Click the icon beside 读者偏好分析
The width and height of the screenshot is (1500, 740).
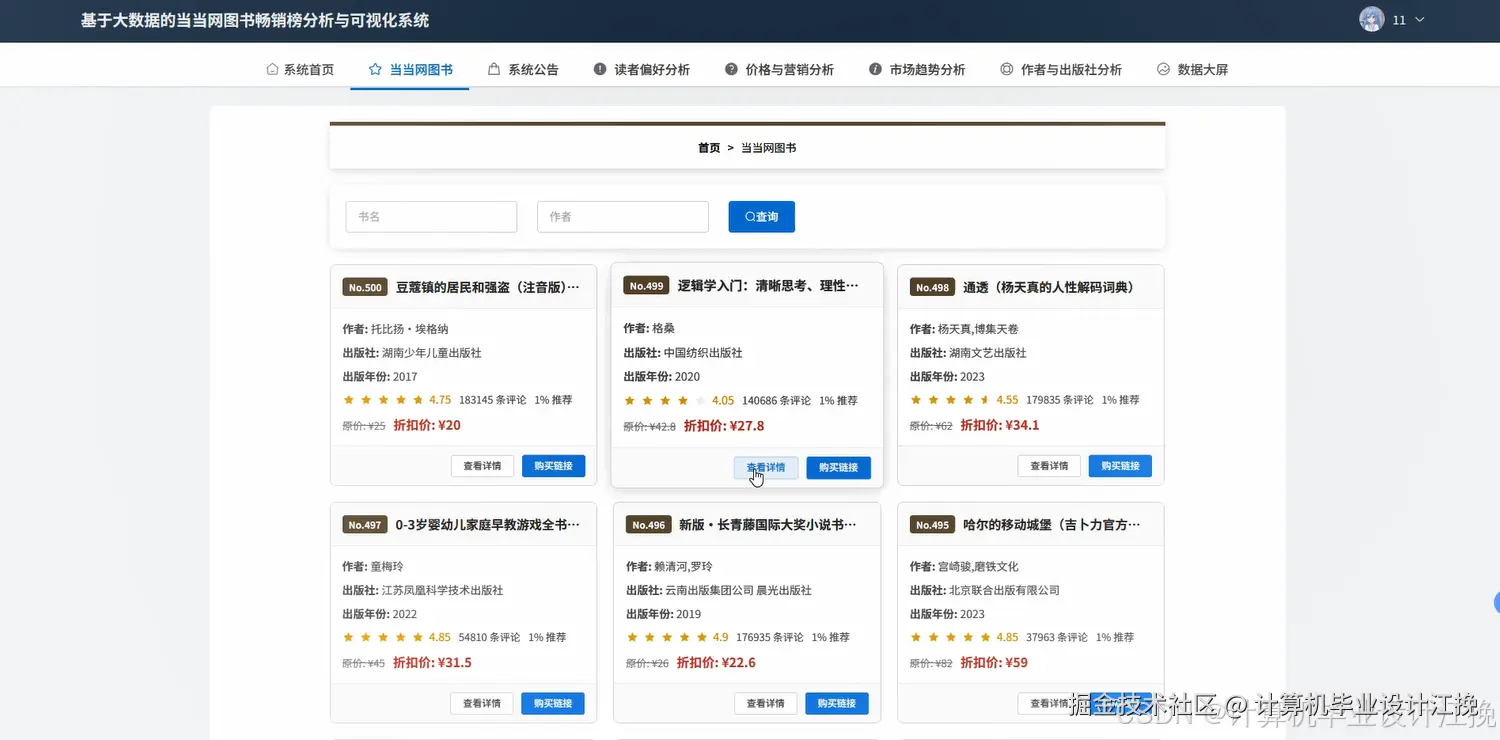point(600,70)
